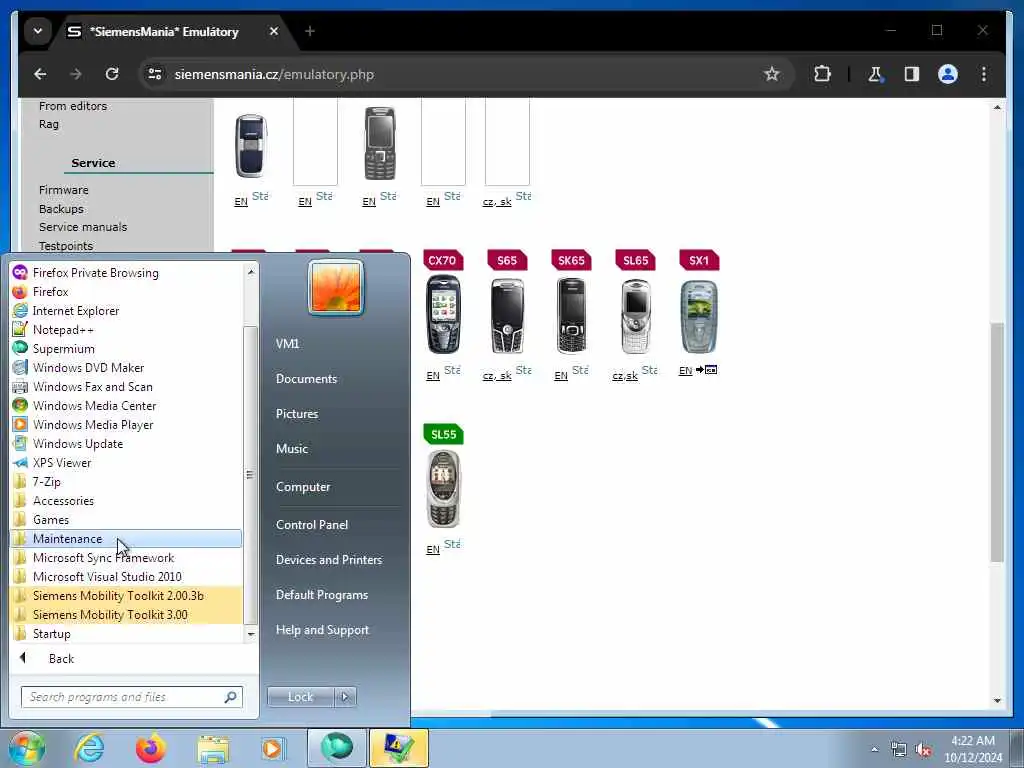Viewport: 1024px width, 768px height.
Task: Select the CX70 phone emulator thumbnail
Action: [443, 314]
